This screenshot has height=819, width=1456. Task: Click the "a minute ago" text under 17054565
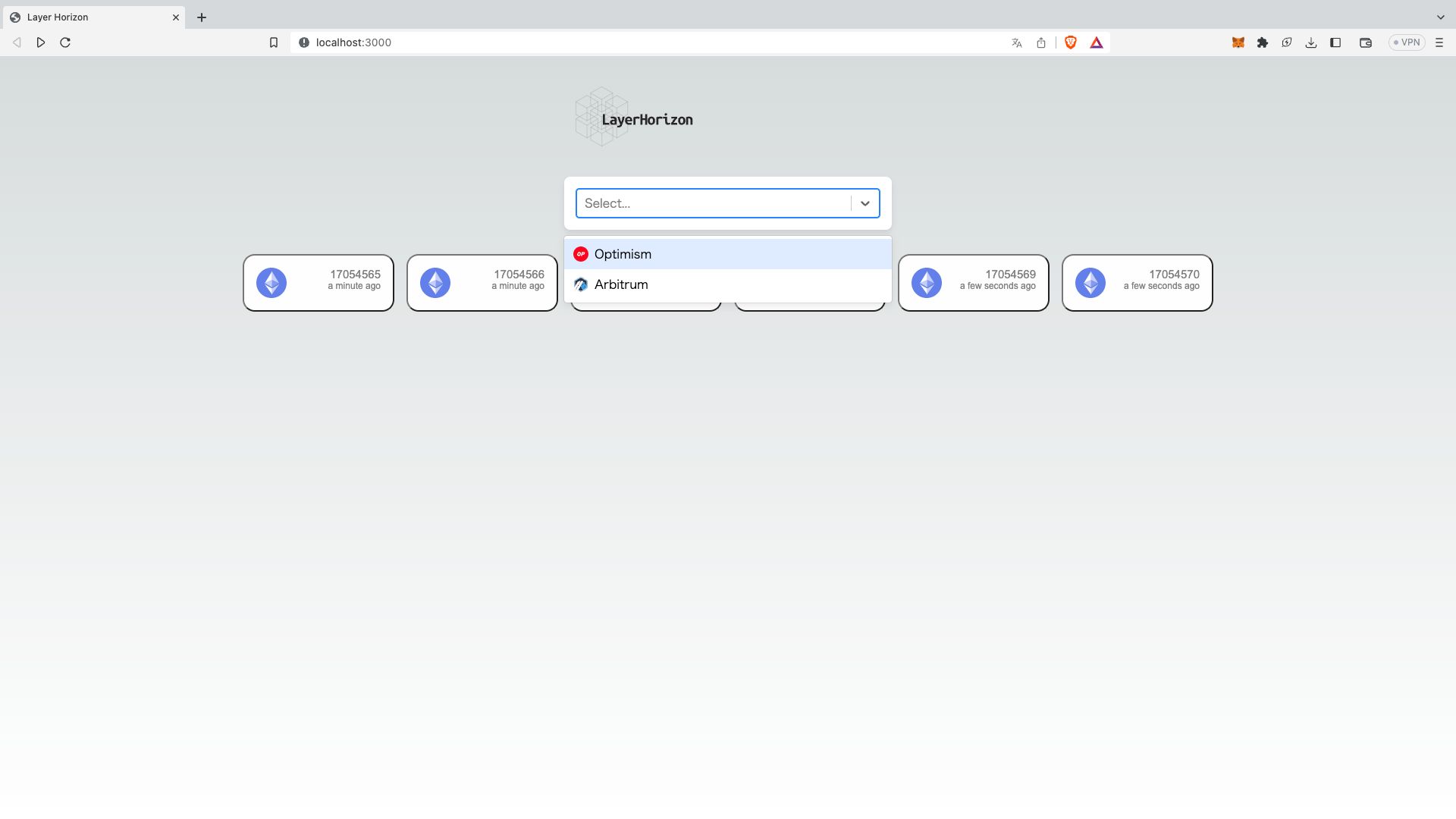pyautogui.click(x=354, y=287)
